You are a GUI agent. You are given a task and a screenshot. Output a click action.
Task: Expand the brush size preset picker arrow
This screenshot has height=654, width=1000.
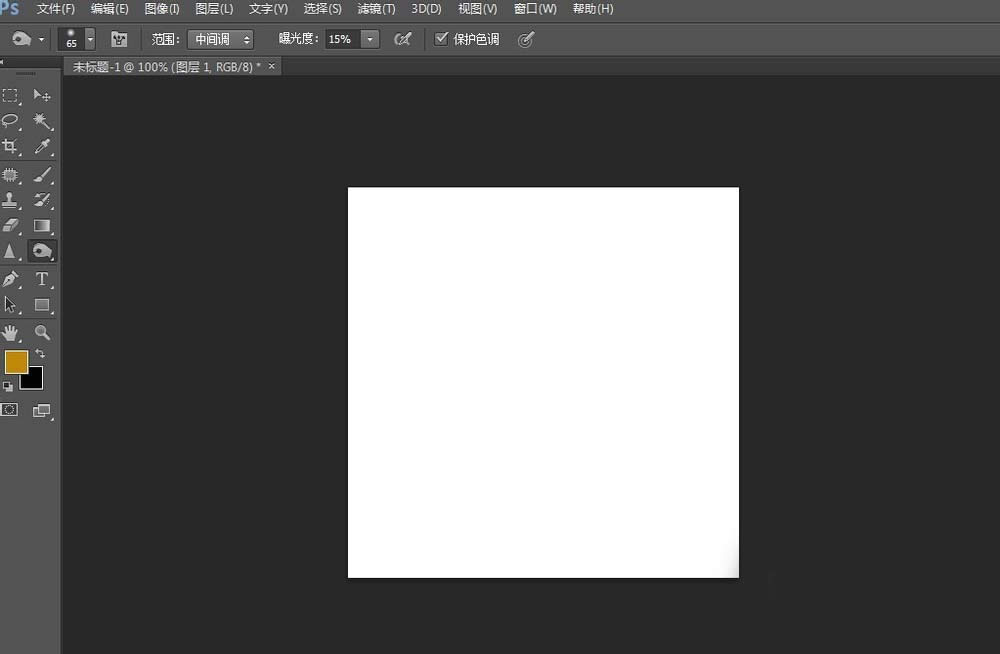pyautogui.click(x=90, y=40)
